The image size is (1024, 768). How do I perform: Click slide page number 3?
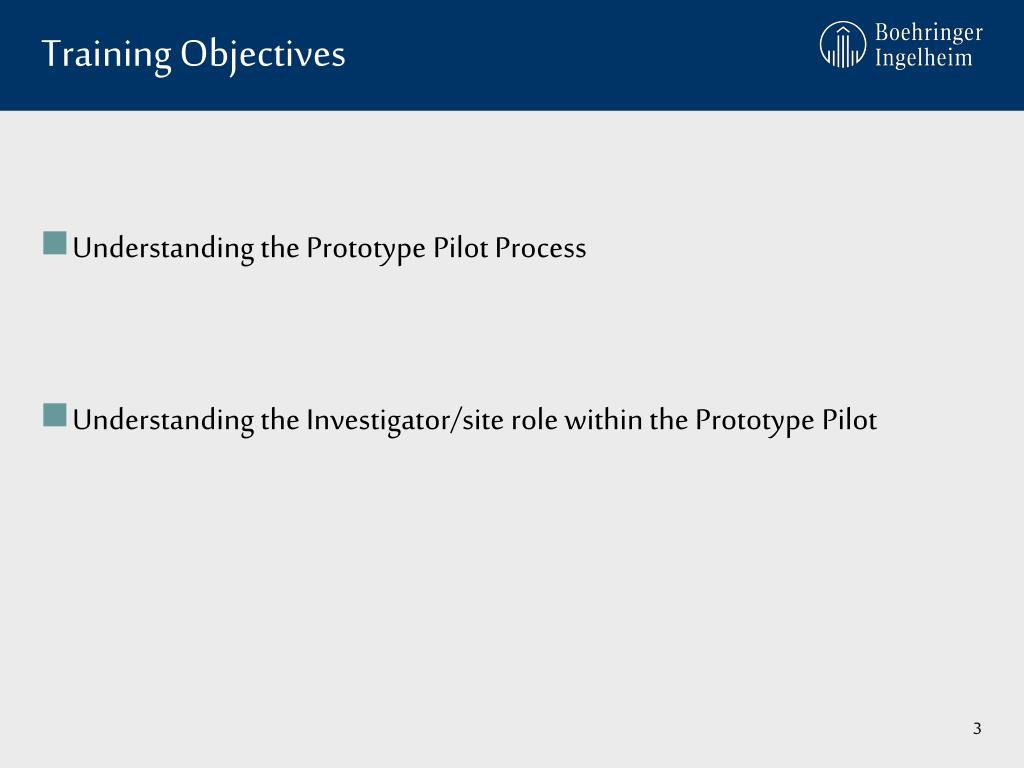coord(977,728)
